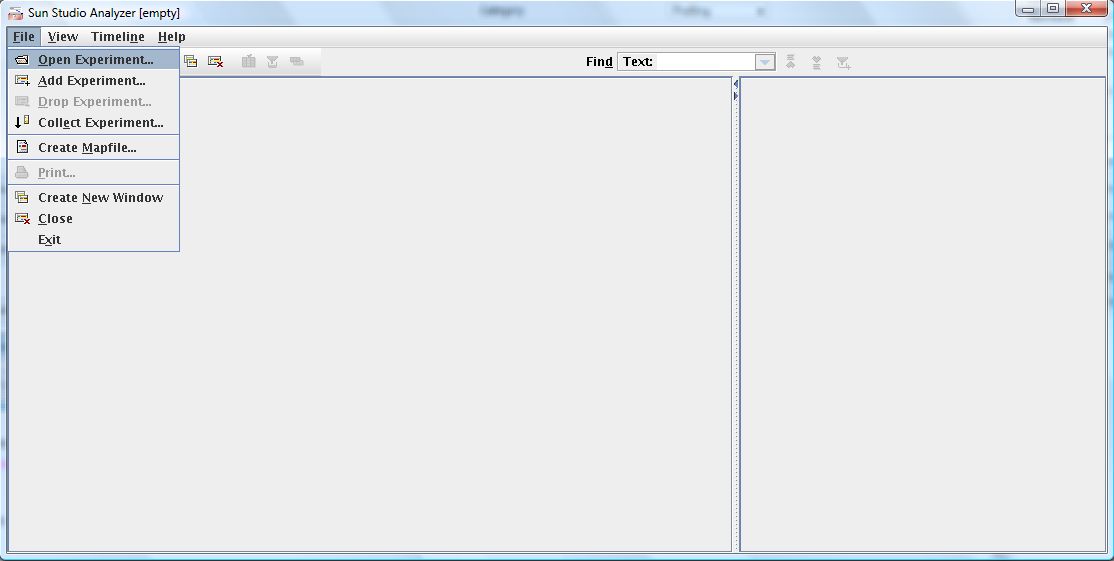Click the Drop Experiment... menu entry
This screenshot has width=1114, height=561.
pos(93,102)
